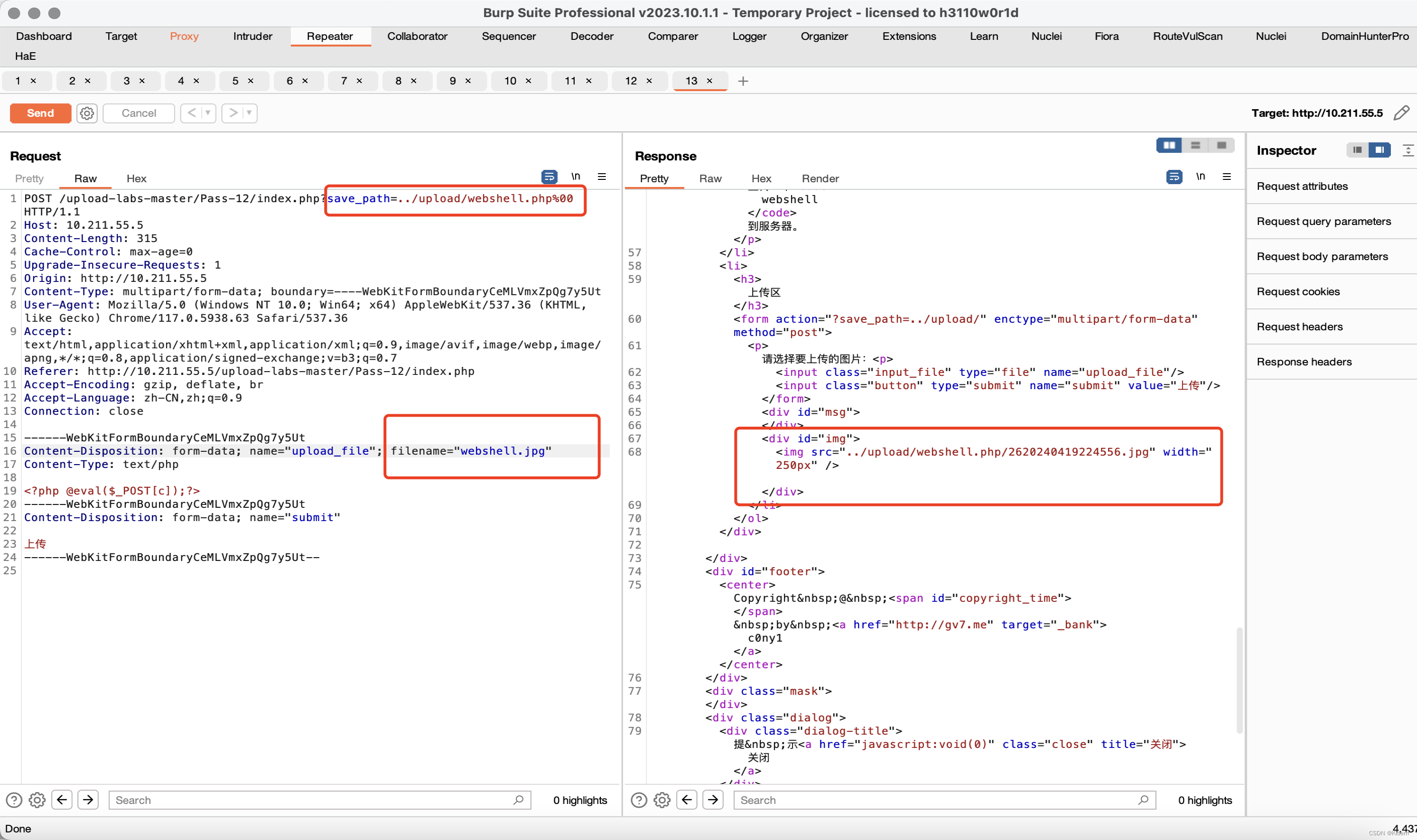Open history forward dropdown arrow
Screen dimensions: 1417x840
click(x=249, y=113)
